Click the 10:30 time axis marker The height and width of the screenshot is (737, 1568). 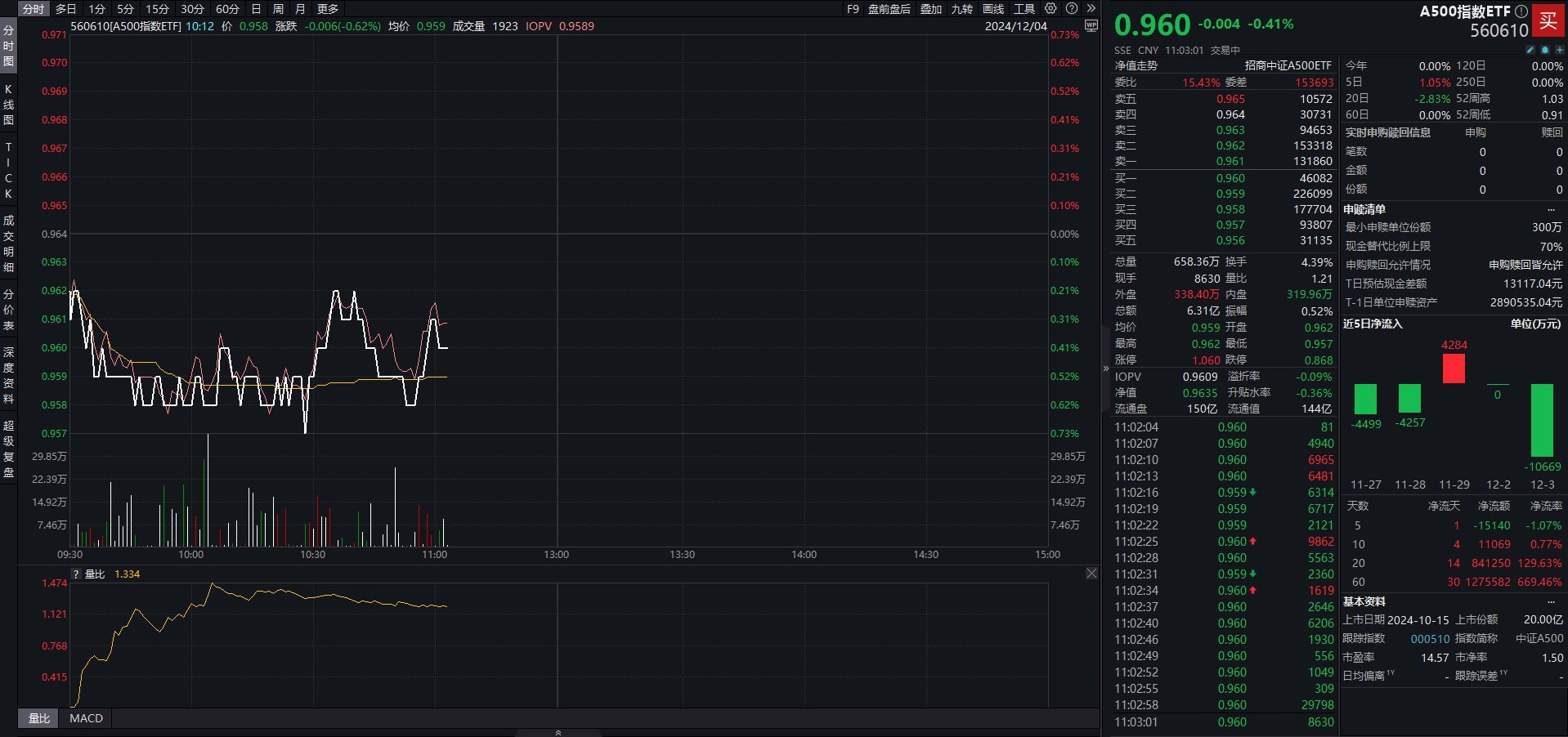(x=312, y=555)
